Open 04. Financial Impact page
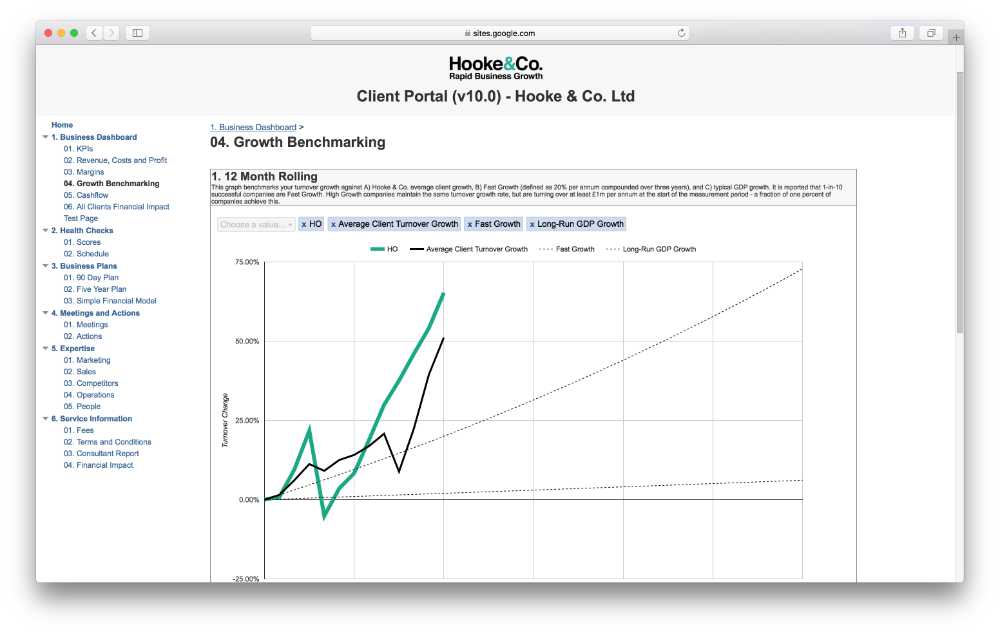1000x634 pixels. [x=98, y=466]
